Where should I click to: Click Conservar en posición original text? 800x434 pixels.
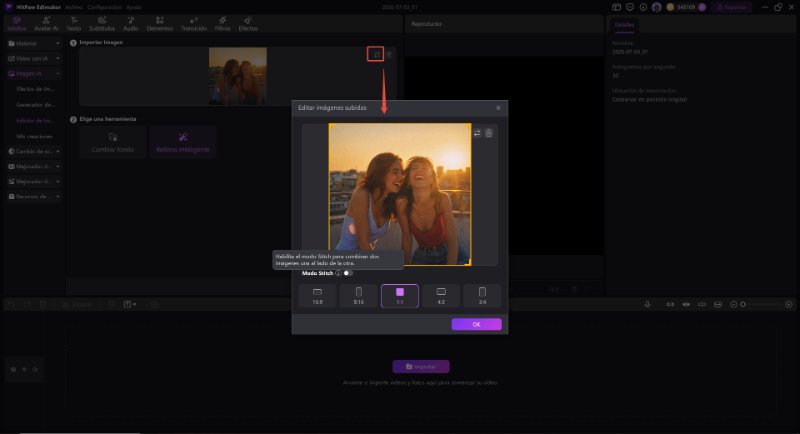649,99
